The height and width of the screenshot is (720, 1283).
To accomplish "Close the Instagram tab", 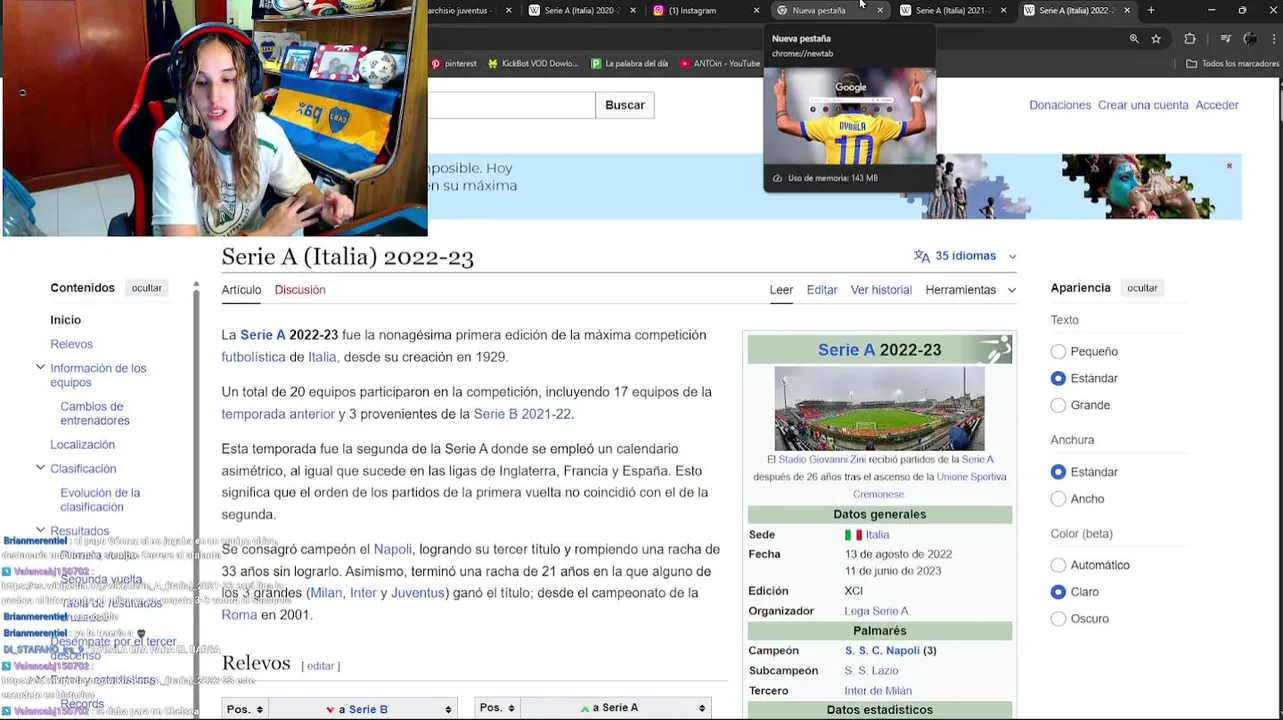I will (x=756, y=10).
